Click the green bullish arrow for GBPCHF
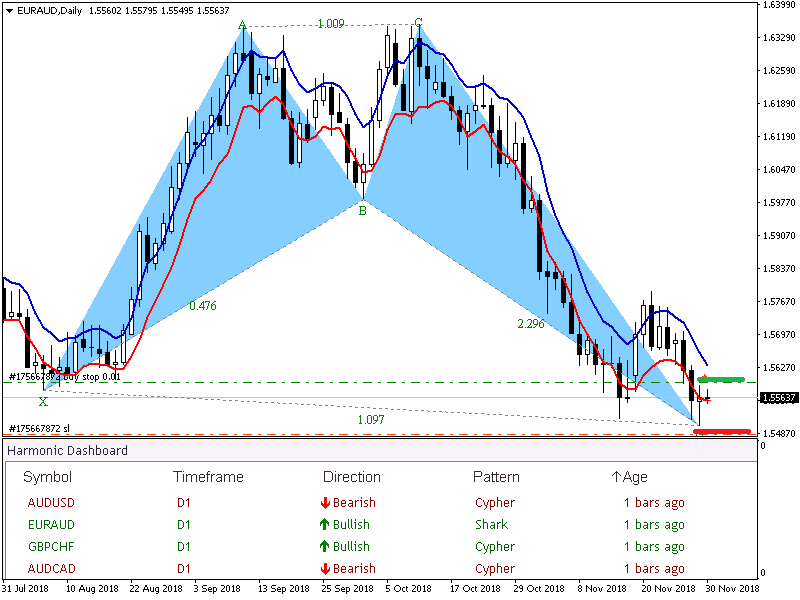 tap(324, 546)
